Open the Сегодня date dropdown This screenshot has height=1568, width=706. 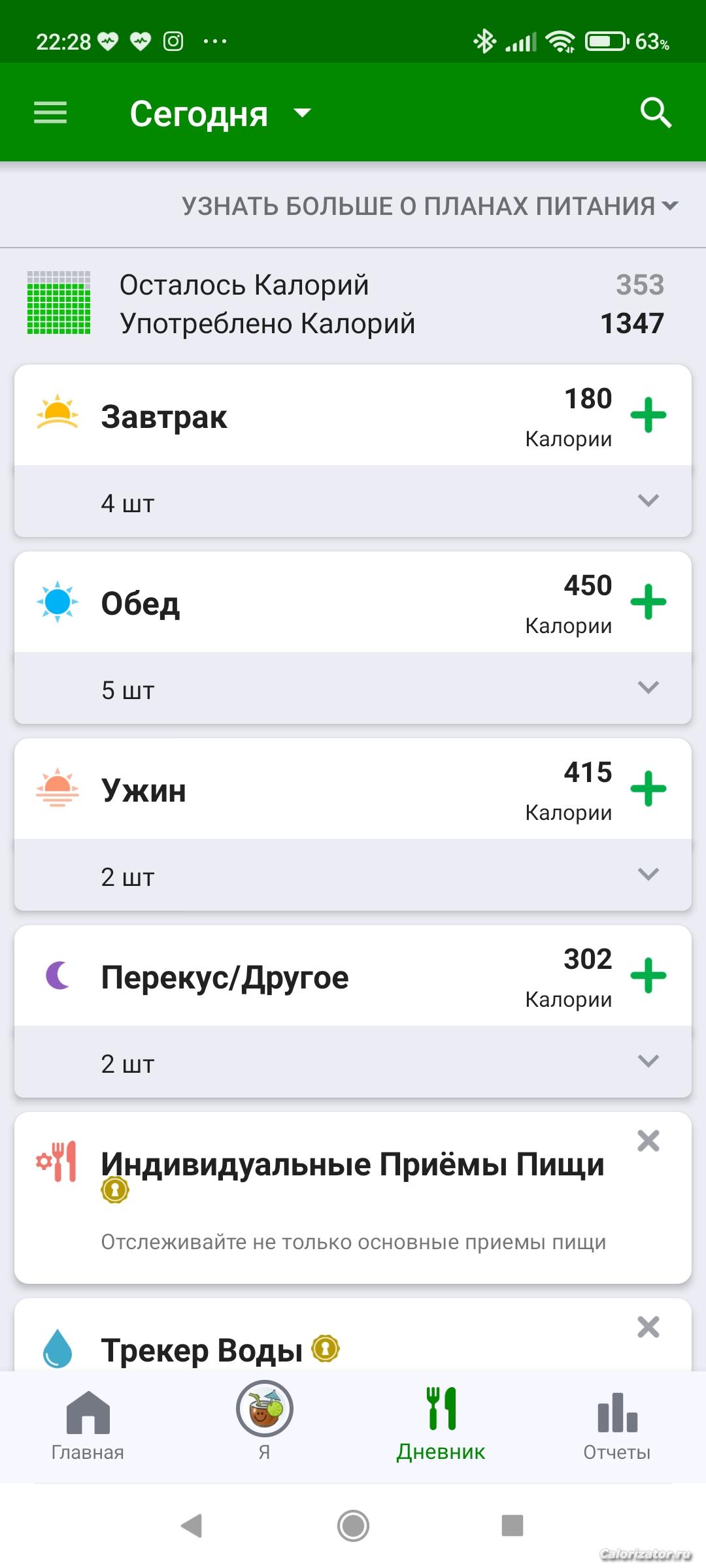pos(220,114)
